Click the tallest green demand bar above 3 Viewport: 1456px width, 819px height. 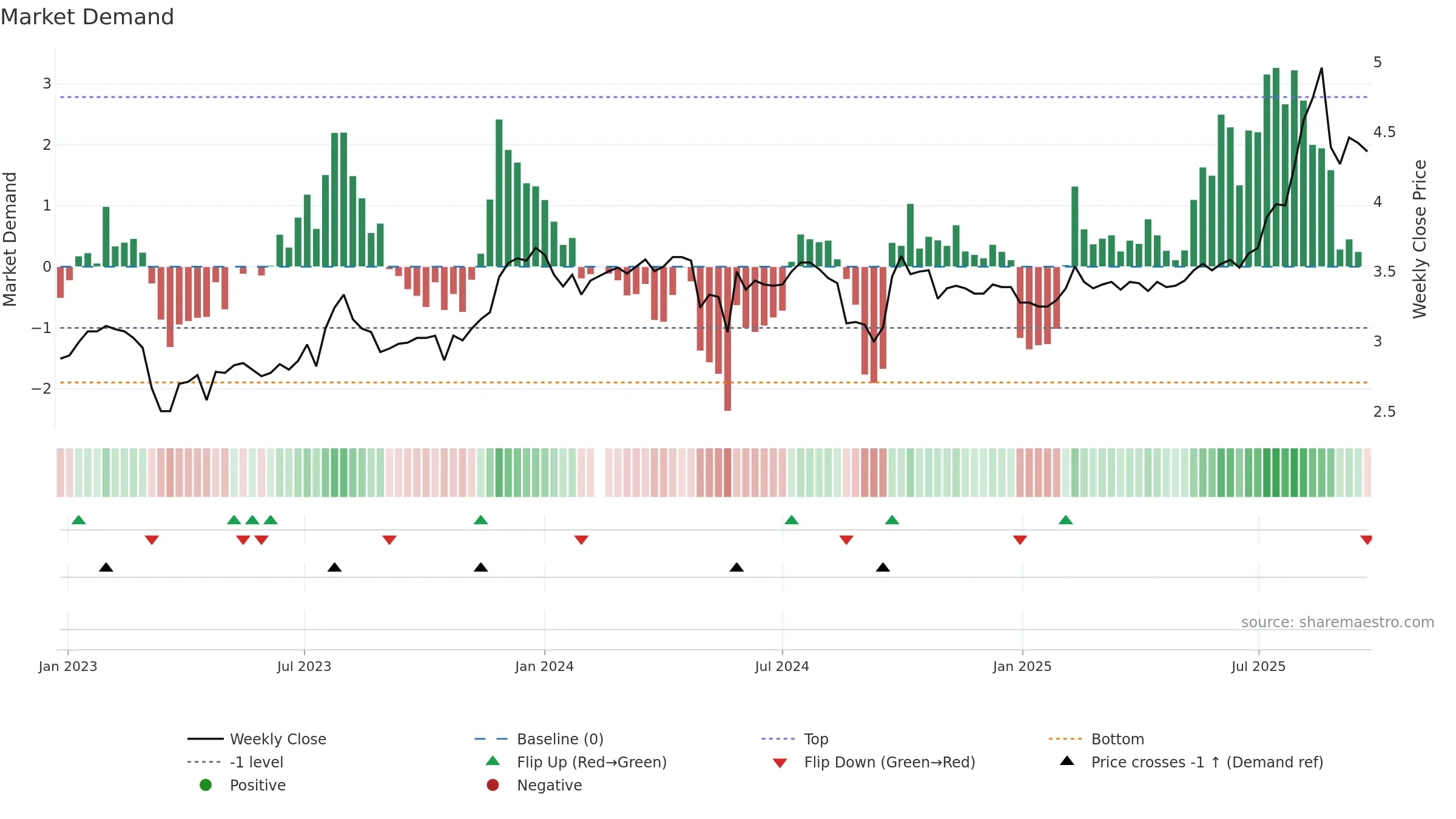point(1276,167)
